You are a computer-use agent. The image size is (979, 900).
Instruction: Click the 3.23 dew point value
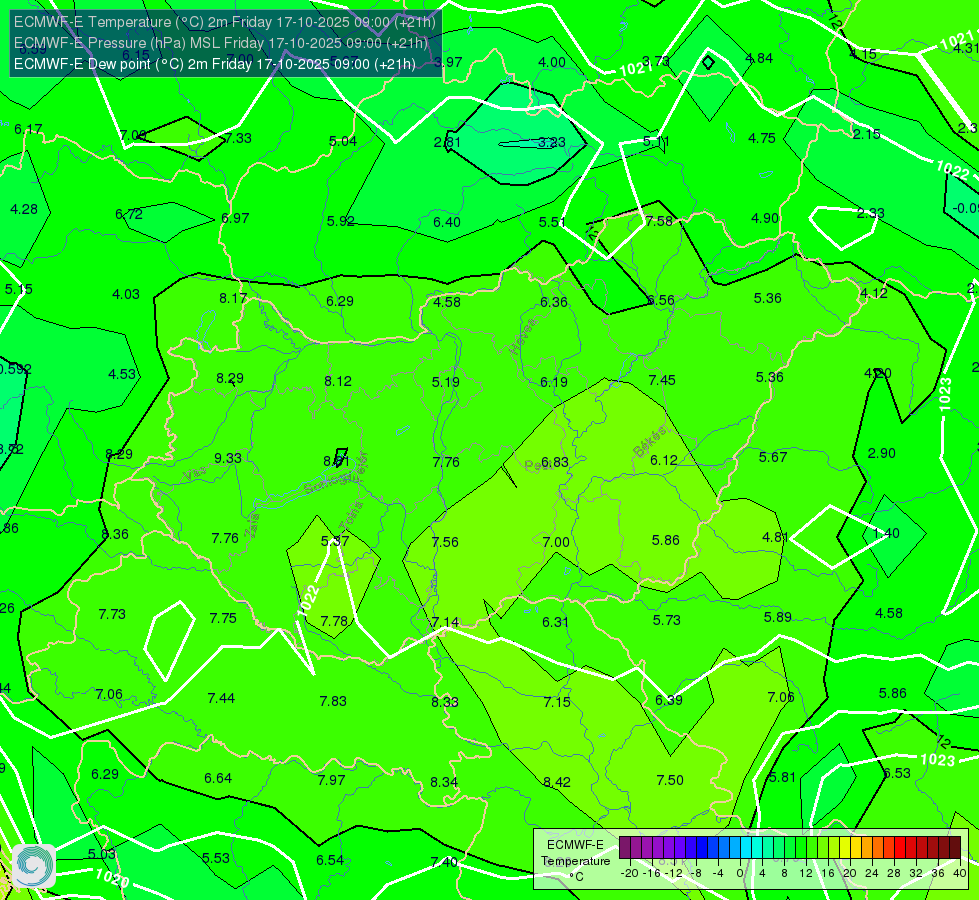[x=552, y=142]
